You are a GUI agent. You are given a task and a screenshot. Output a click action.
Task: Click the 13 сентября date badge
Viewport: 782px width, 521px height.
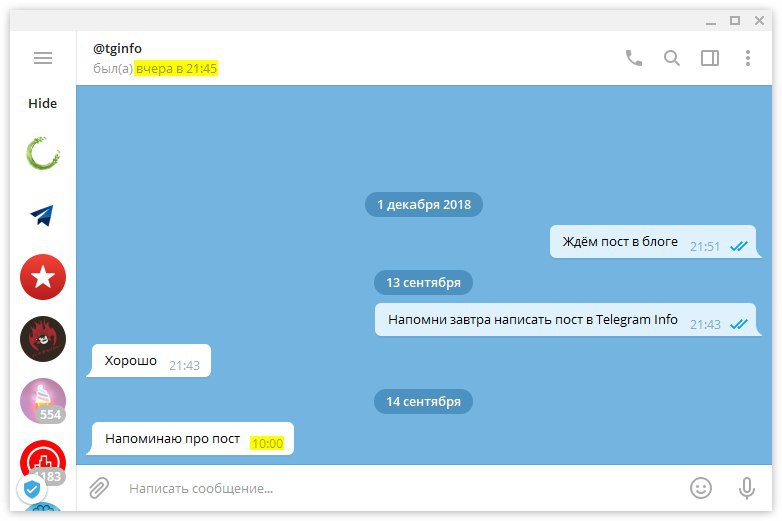point(423,283)
